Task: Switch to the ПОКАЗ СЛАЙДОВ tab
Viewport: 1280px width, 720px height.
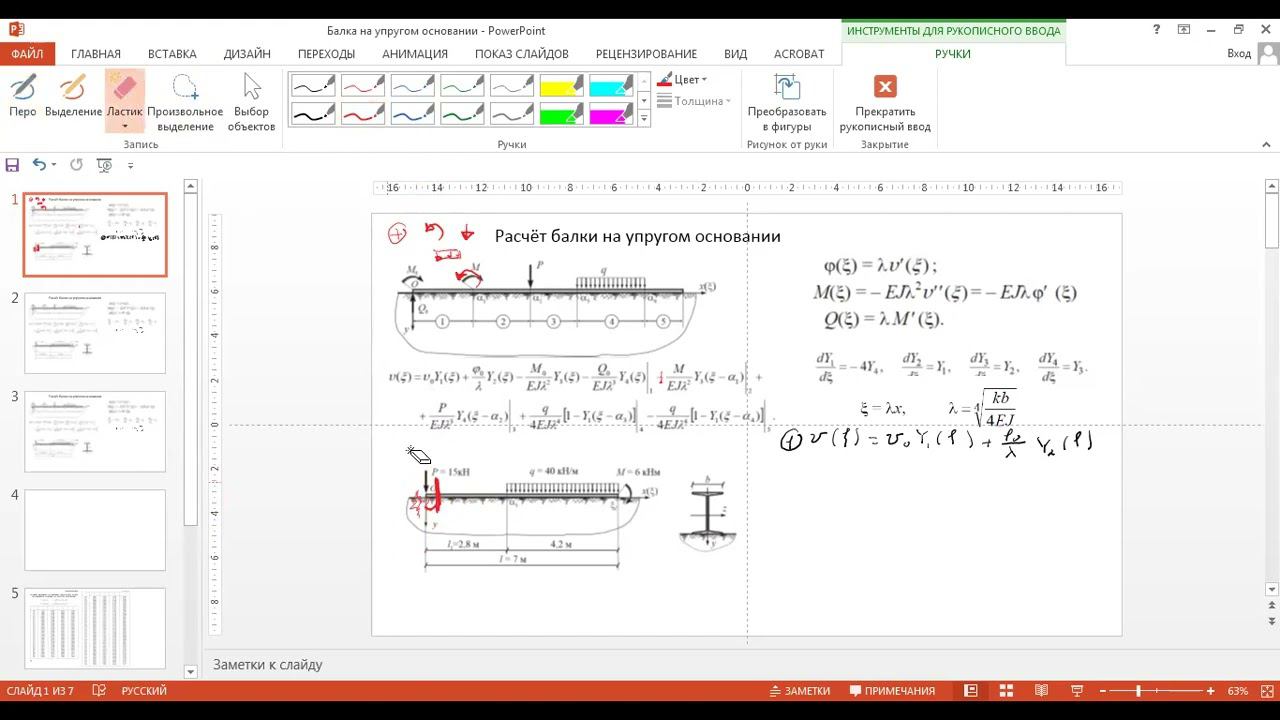Action: [x=522, y=54]
